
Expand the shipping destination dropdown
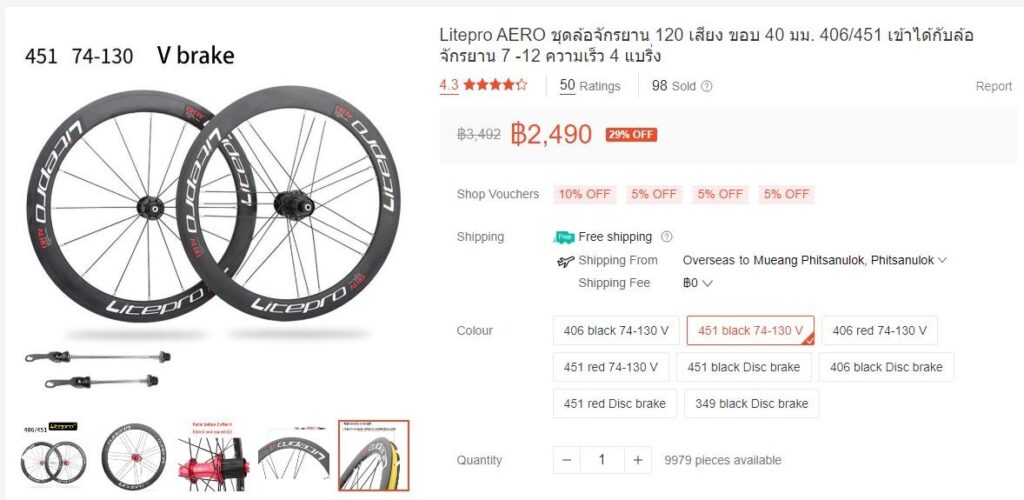coord(942,260)
